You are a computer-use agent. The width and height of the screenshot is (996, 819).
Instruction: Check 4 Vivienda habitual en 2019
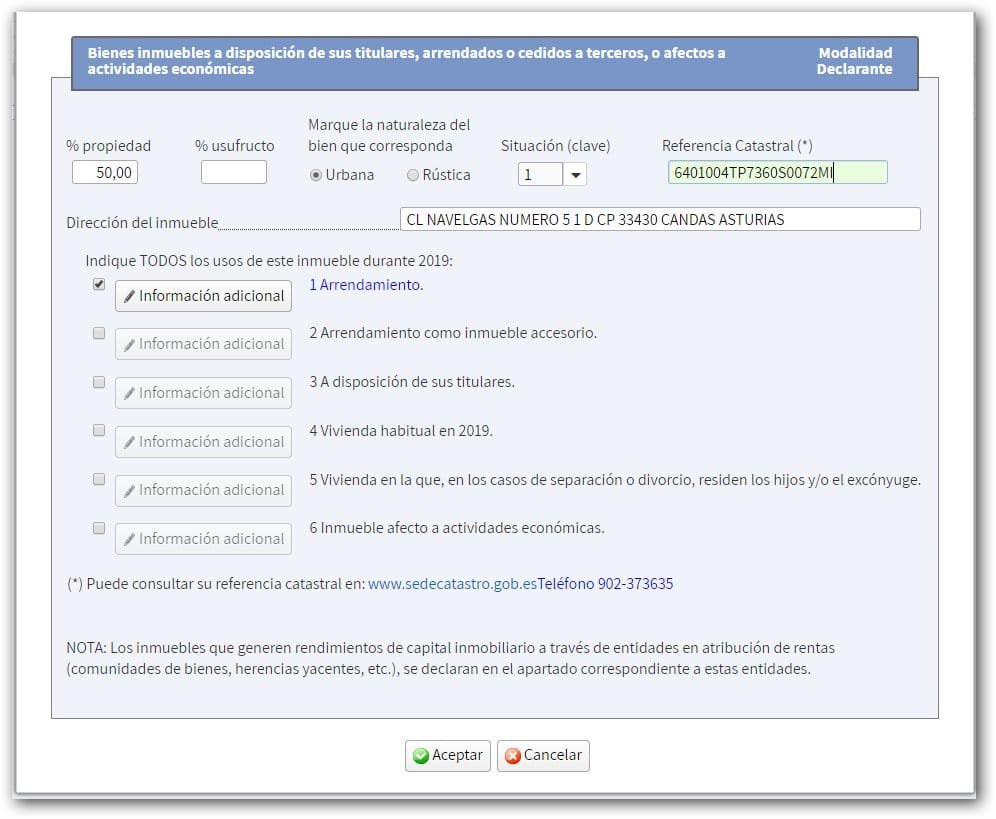(99, 430)
